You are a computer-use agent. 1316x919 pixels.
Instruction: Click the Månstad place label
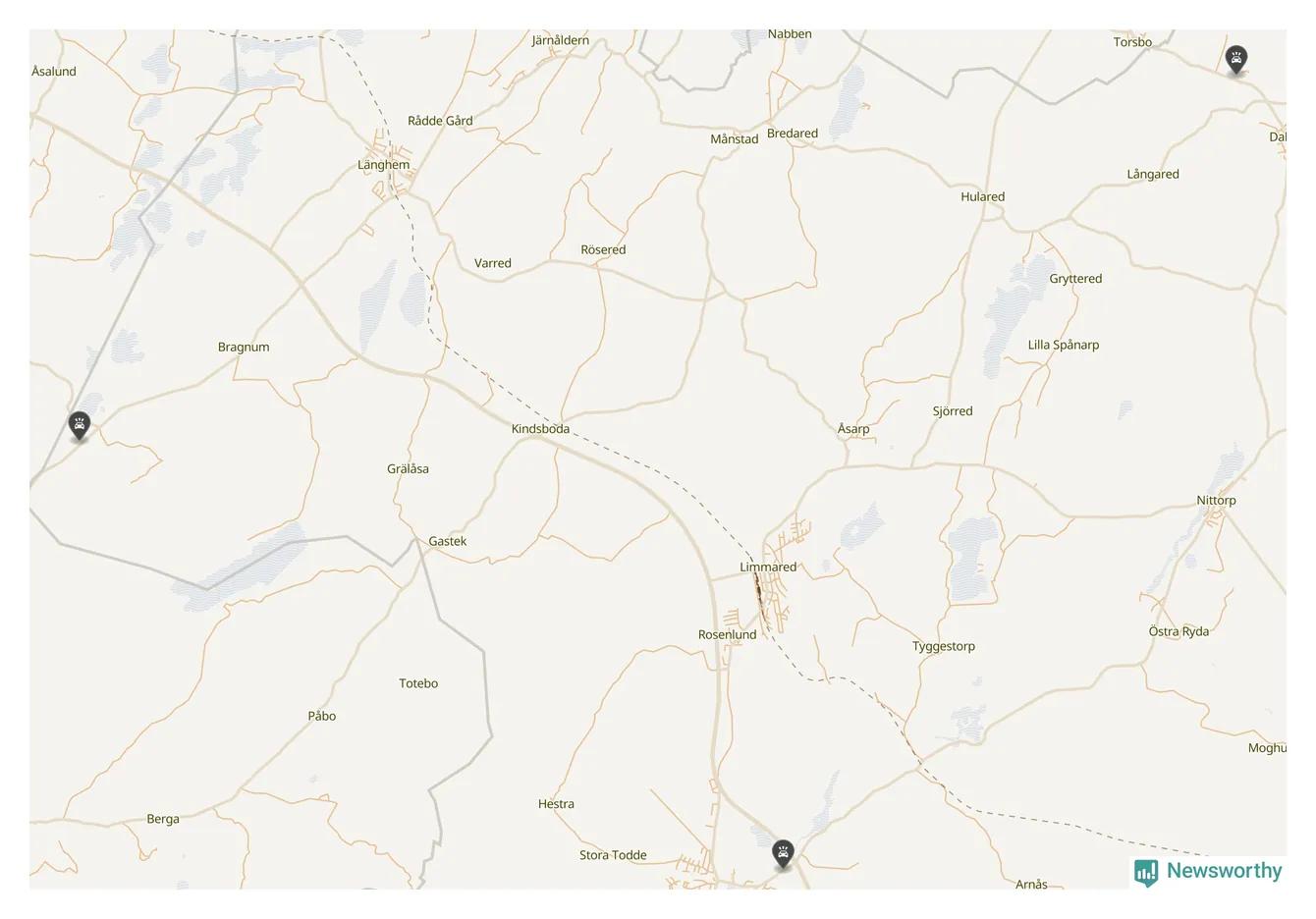[x=735, y=139]
